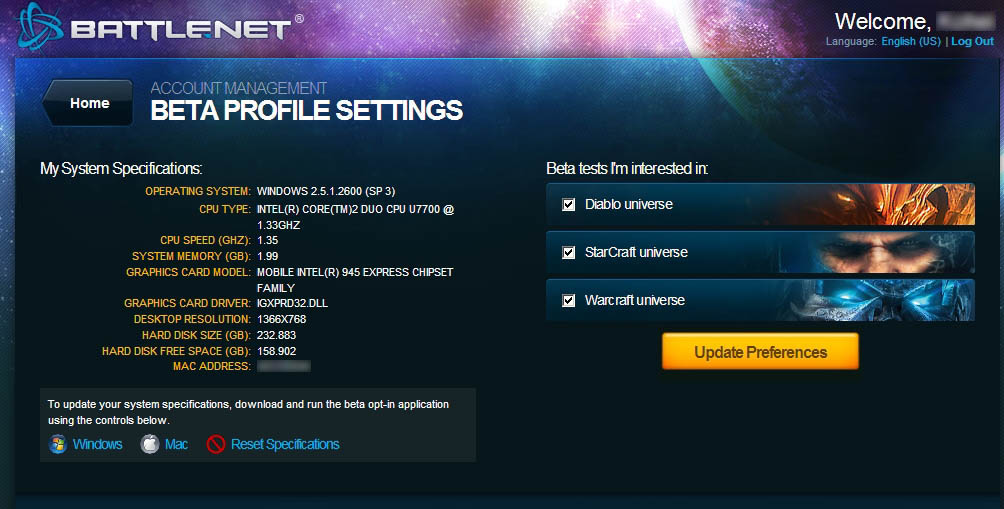Uncheck the Diablo universe checkbox

569,205
